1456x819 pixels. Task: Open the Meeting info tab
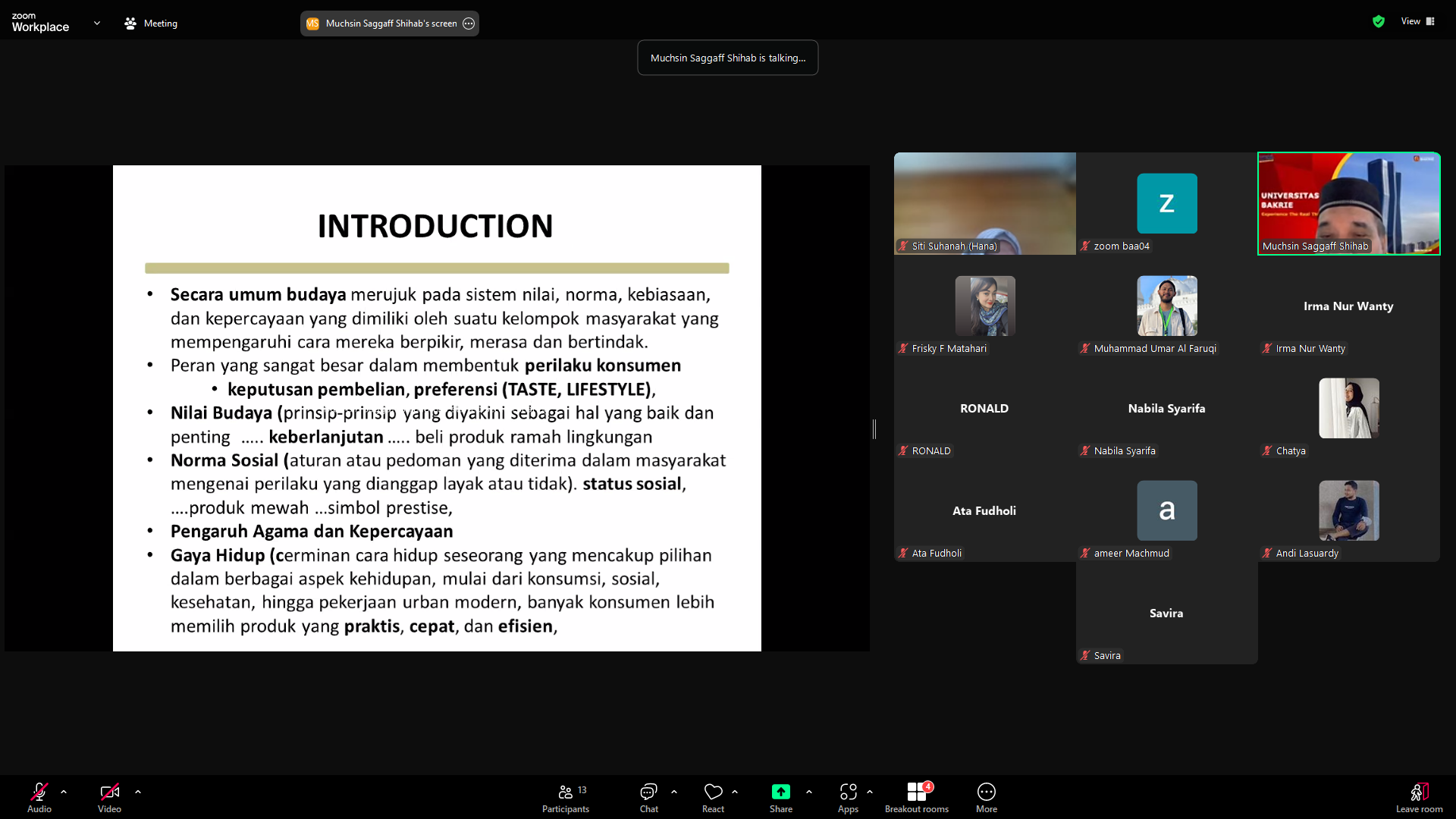click(151, 24)
